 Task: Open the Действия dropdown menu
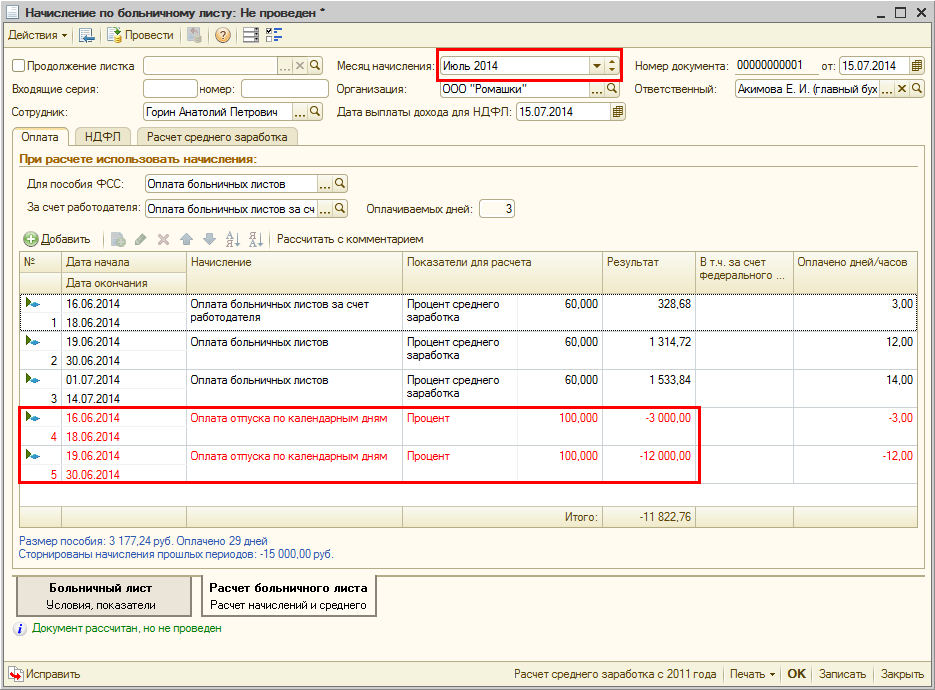pos(38,35)
